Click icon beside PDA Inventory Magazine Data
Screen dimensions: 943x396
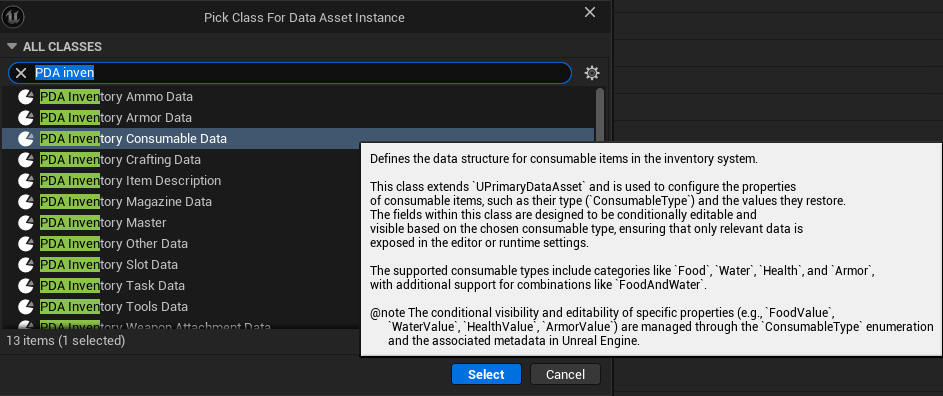click(x=26, y=202)
